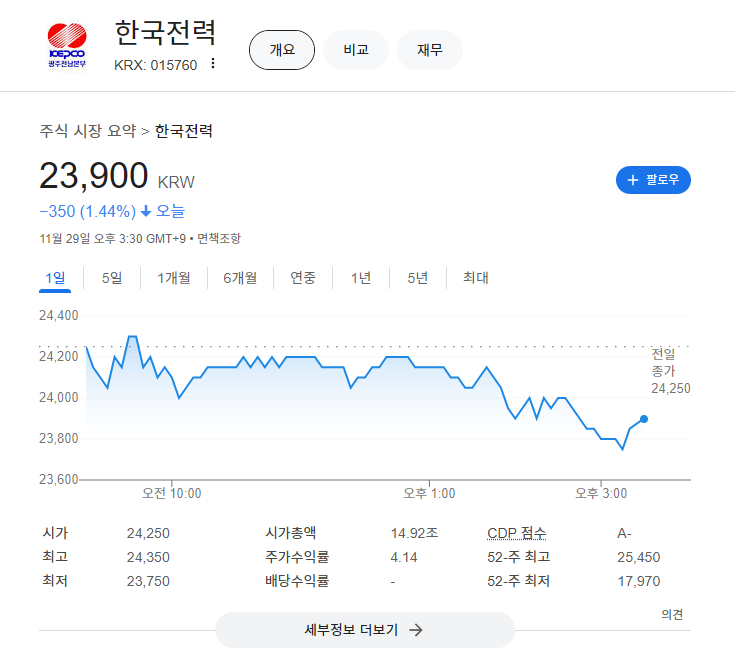Click the 주가수익률 value 4.14
Screen dimensions: 735x651
click(404, 557)
